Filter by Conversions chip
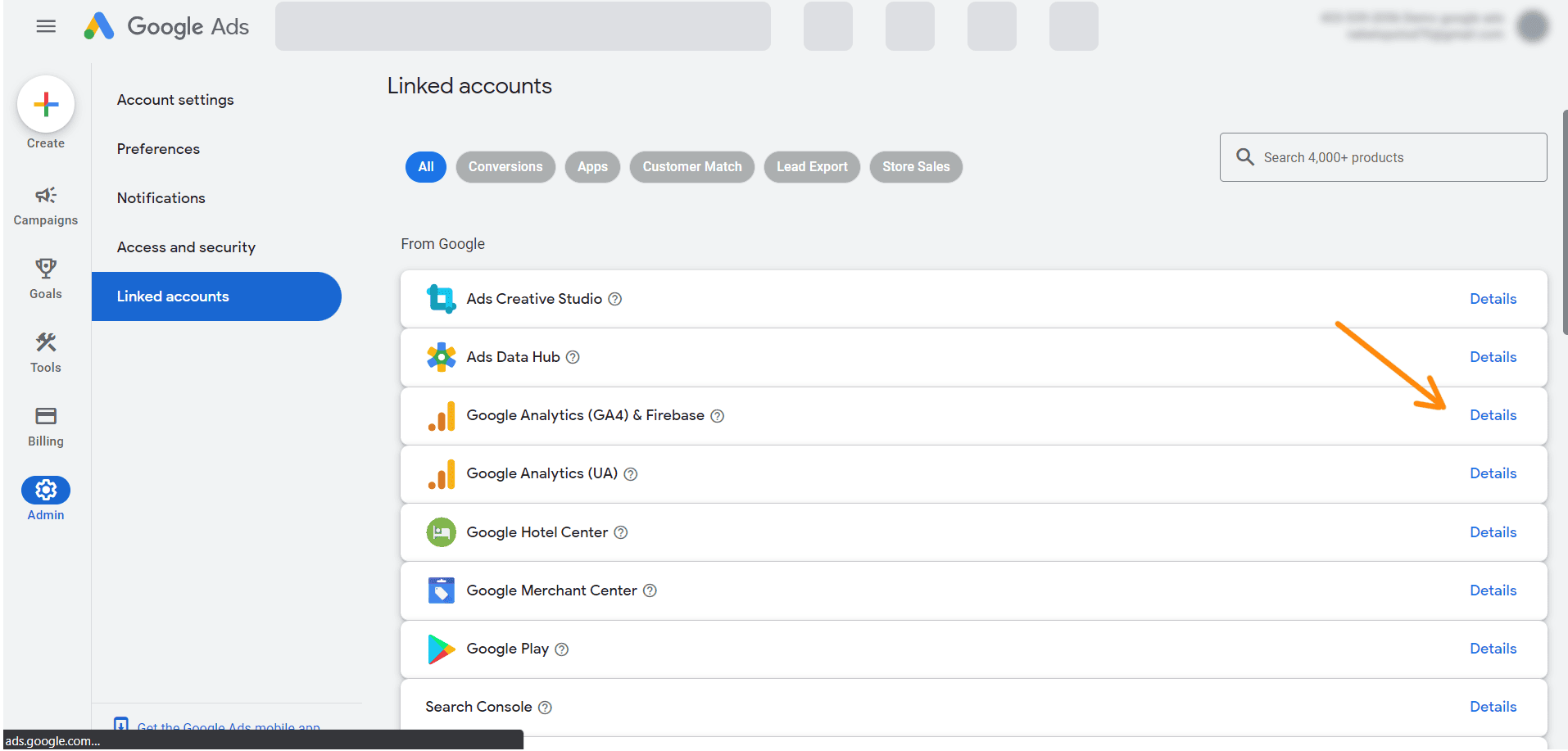Viewport: 1568px width, 751px height. tap(505, 167)
